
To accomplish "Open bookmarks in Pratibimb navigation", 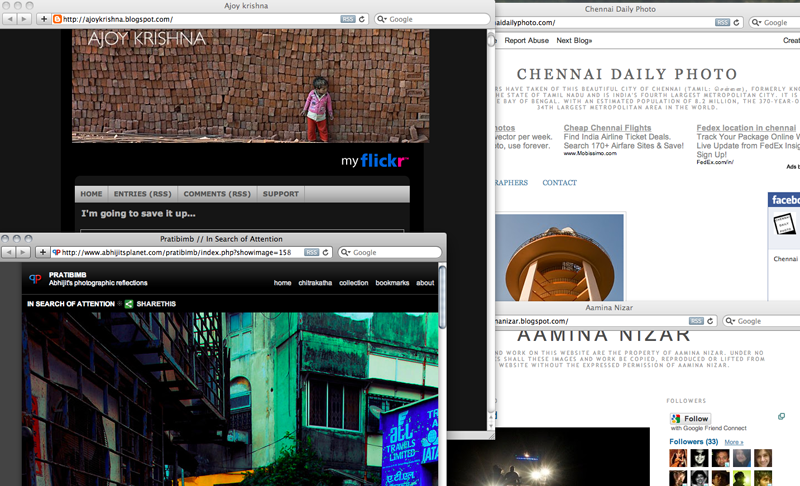I will click(392, 283).
